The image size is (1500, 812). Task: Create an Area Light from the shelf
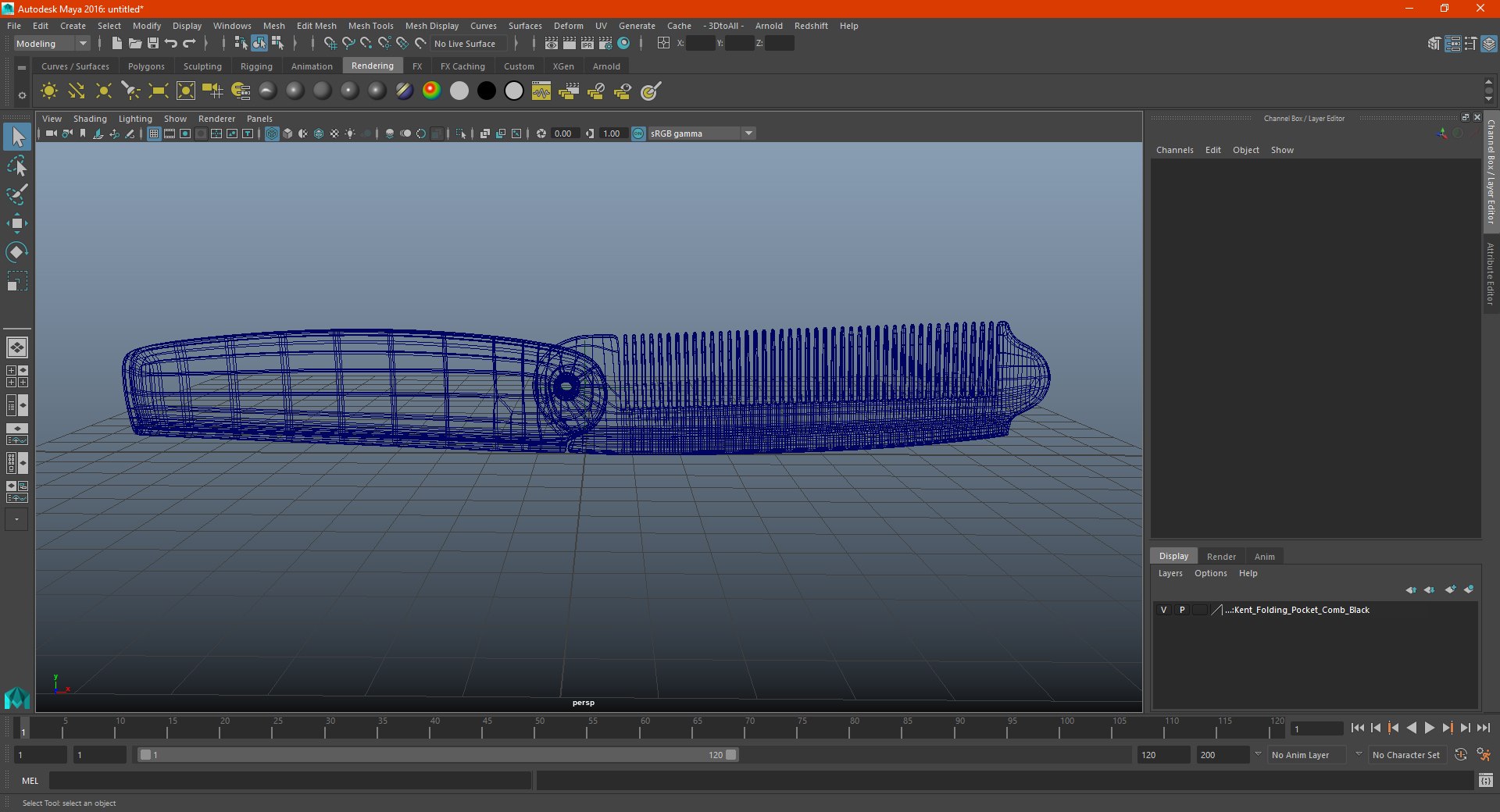pos(158,91)
